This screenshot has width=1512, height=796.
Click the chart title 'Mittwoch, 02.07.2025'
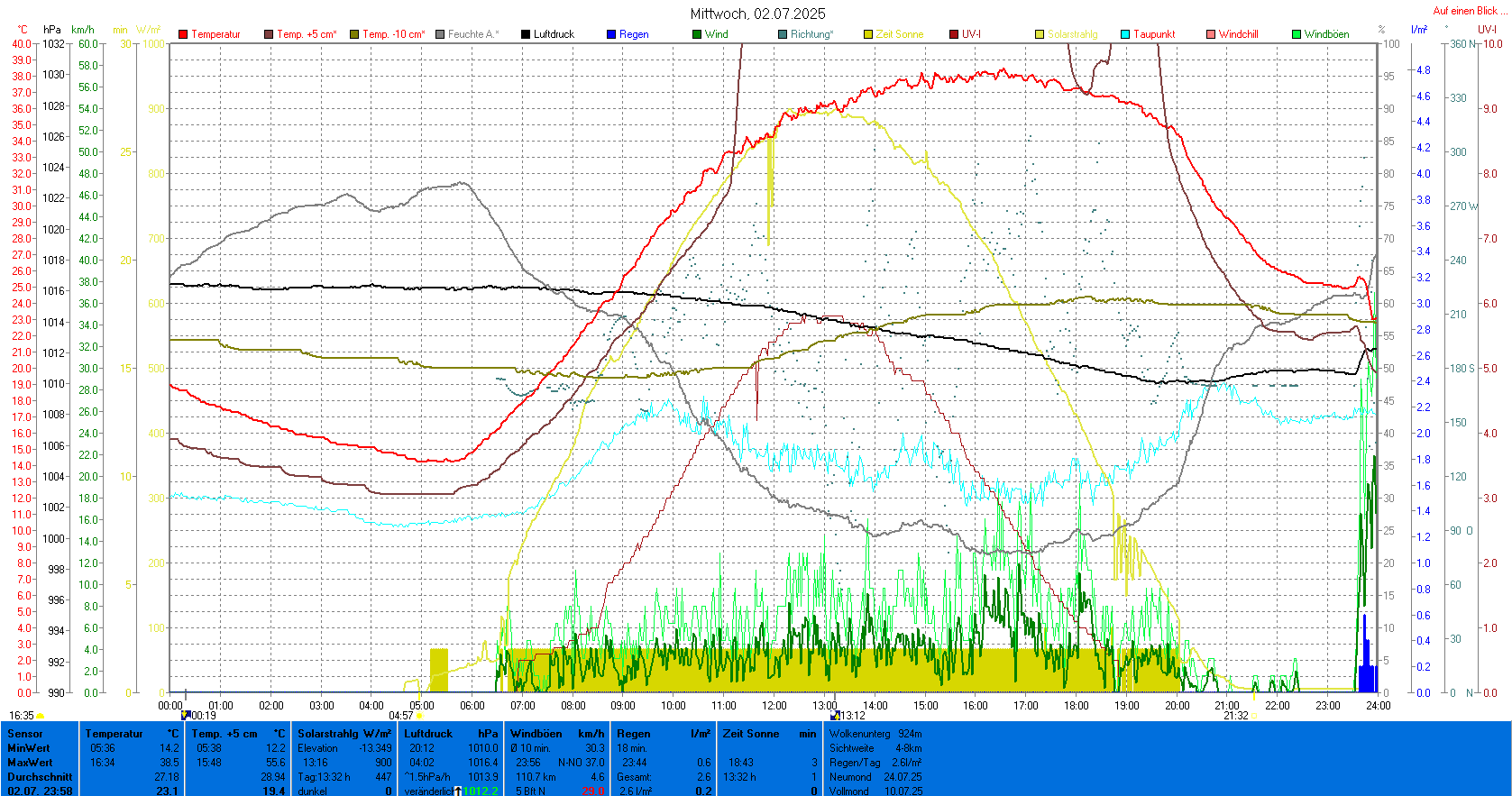[x=757, y=14]
